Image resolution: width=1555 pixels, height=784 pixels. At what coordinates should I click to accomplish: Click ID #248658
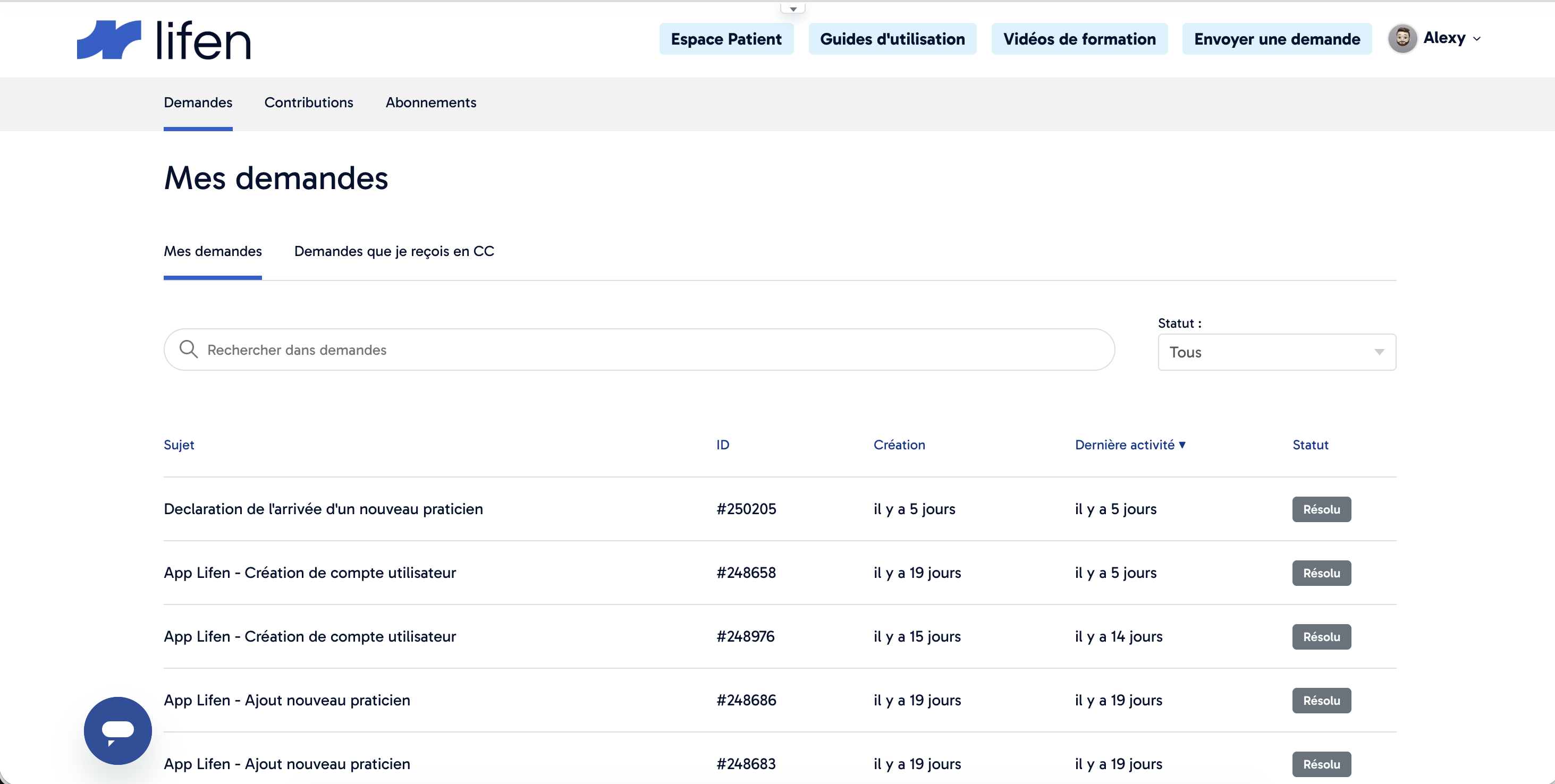click(746, 573)
